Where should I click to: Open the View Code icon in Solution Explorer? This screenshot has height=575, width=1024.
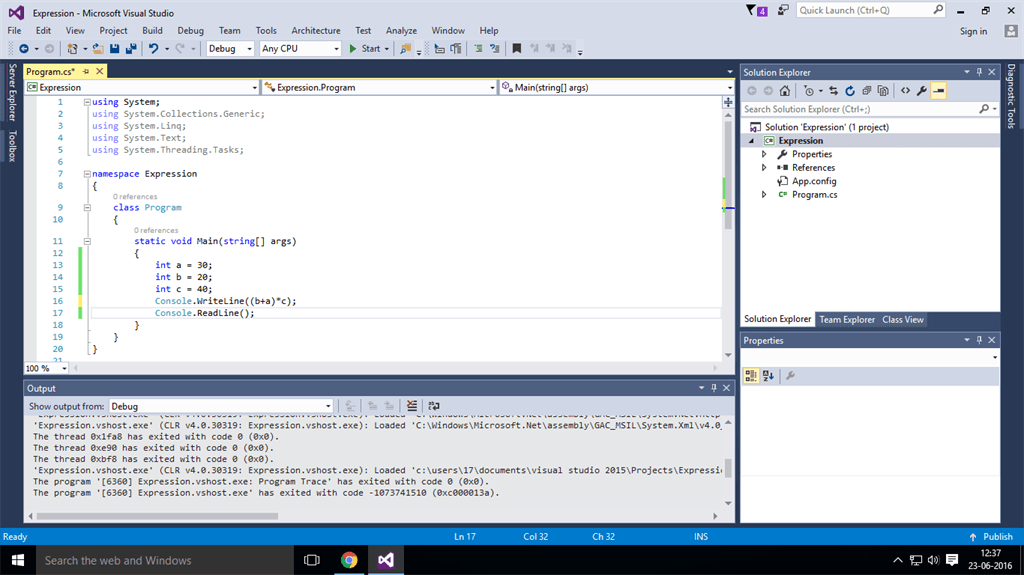[905, 90]
